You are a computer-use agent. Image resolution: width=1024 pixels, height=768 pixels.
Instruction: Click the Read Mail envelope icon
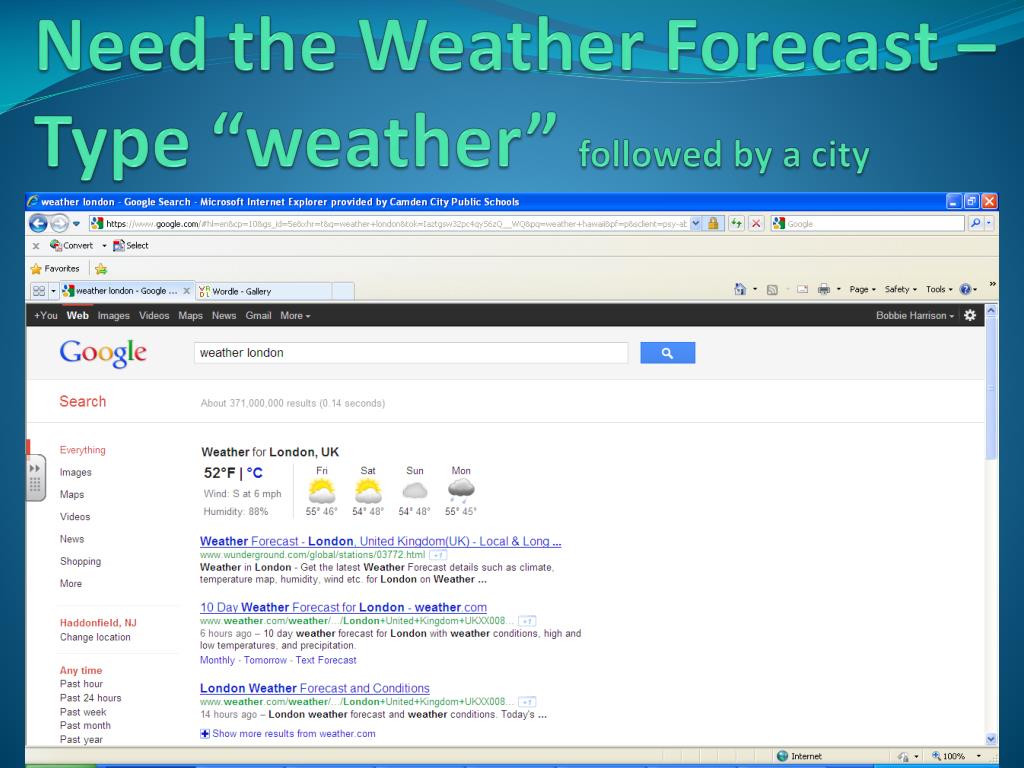pyautogui.click(x=803, y=289)
